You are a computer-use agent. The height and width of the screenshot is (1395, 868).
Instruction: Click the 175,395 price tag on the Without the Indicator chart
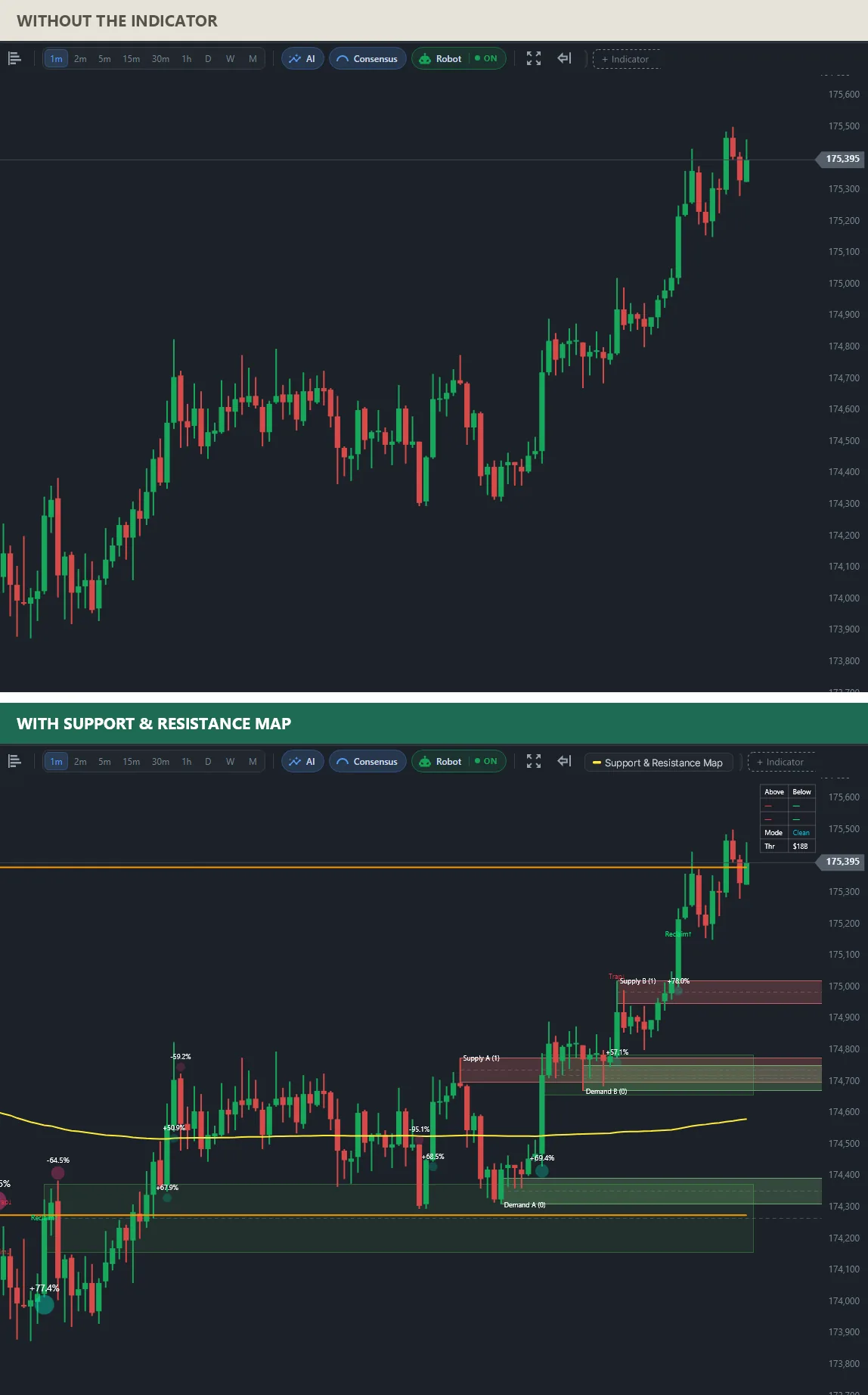(x=840, y=159)
